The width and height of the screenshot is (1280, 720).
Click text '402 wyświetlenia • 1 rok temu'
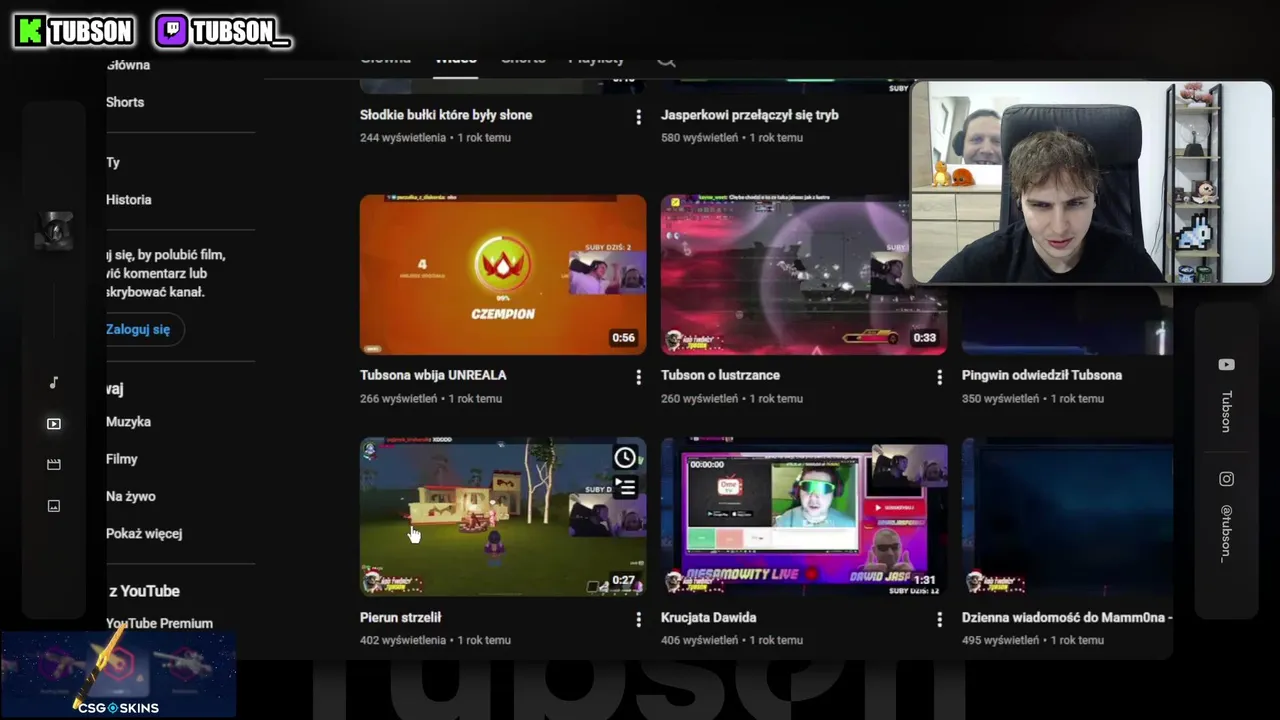[435, 640]
